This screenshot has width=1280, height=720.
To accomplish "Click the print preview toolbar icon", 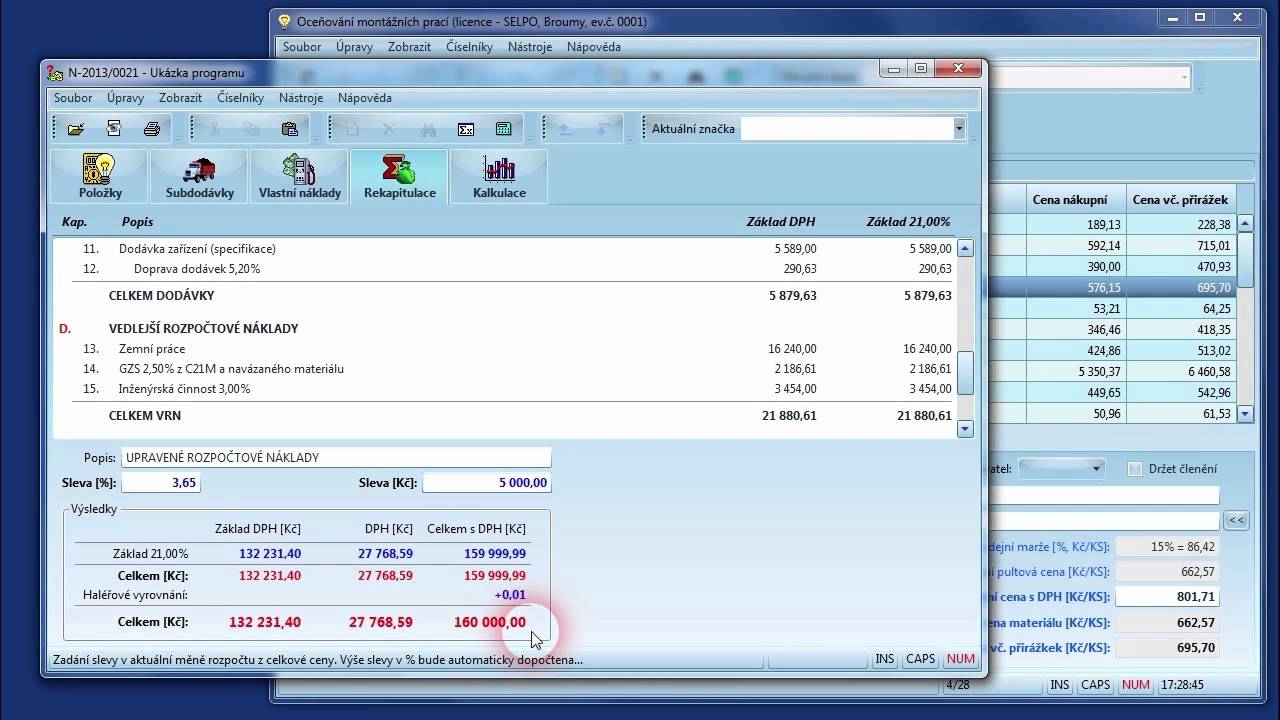I will pos(114,129).
